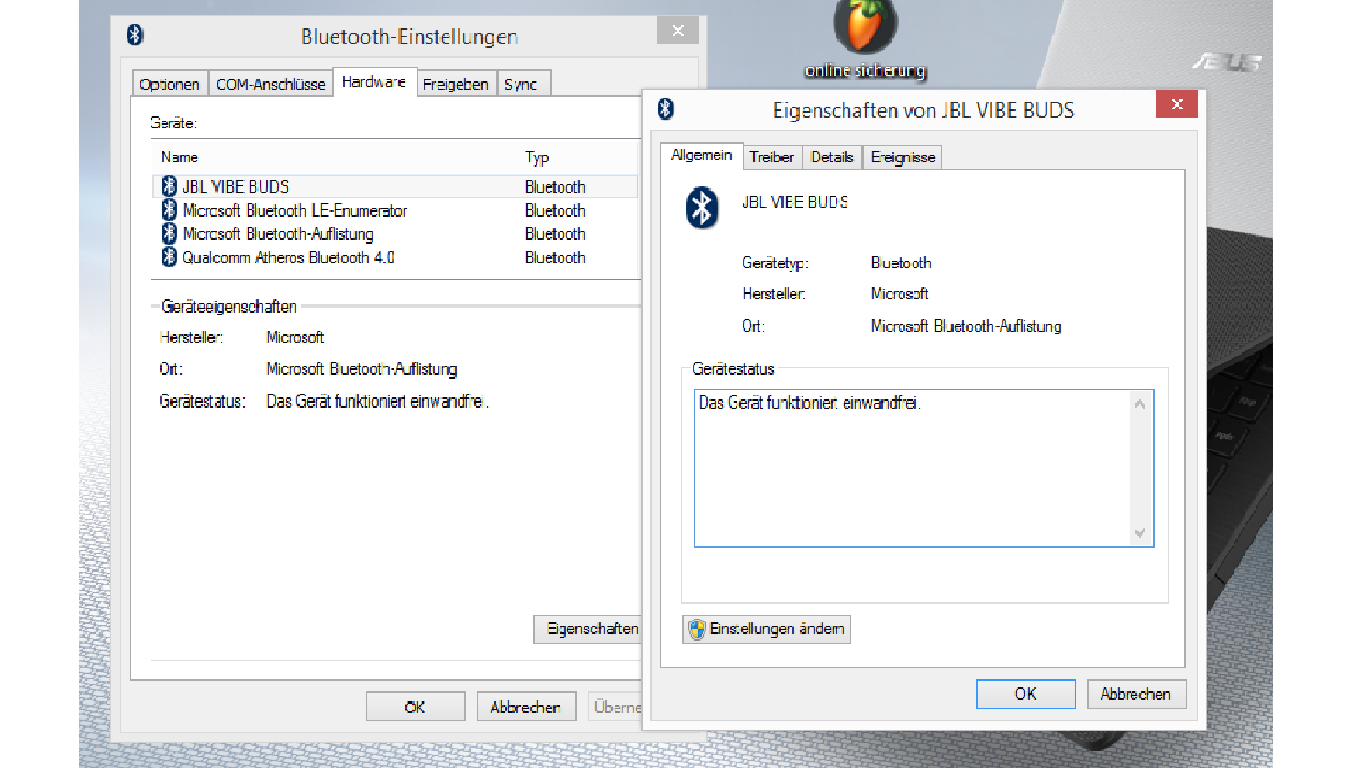Click Bluetooth icon of Microsoft Bluetooth LE-Enumerator row

click(x=169, y=210)
